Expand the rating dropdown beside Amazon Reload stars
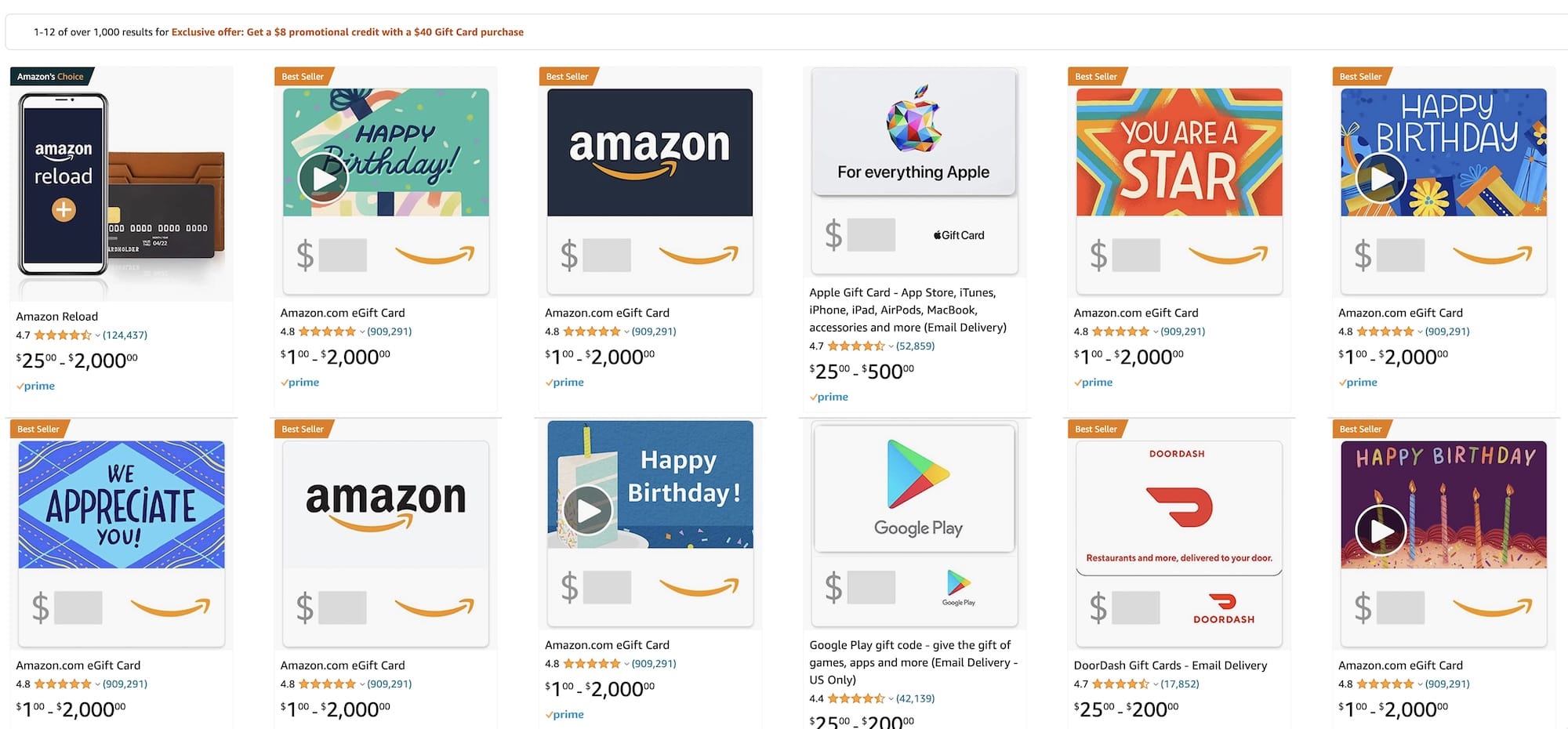Image resolution: width=1568 pixels, height=729 pixels. (x=96, y=335)
